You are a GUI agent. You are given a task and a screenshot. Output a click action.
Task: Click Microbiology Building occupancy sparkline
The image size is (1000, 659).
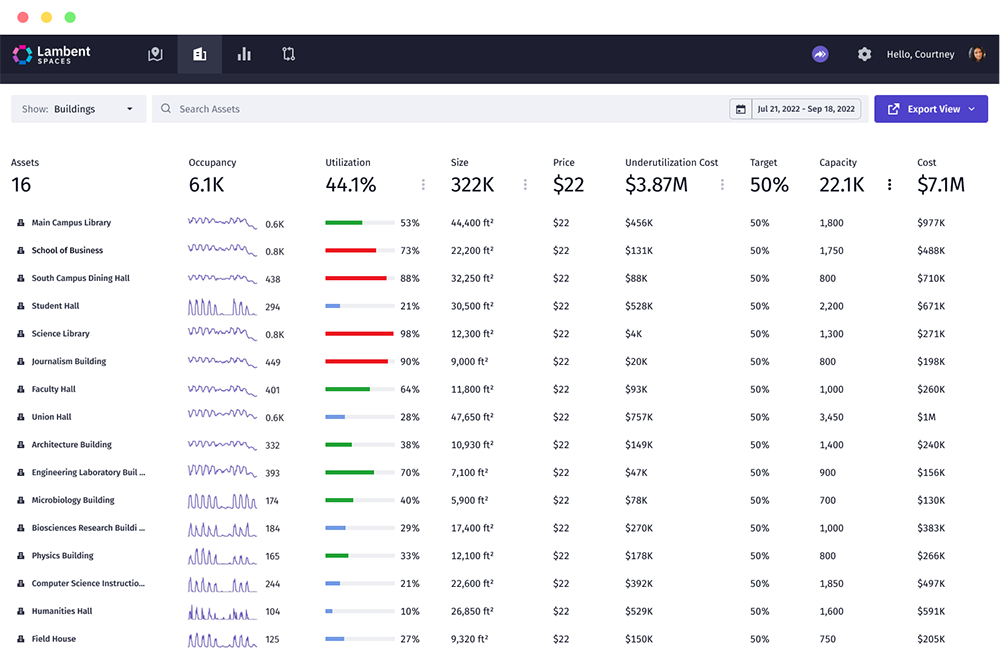click(223, 501)
